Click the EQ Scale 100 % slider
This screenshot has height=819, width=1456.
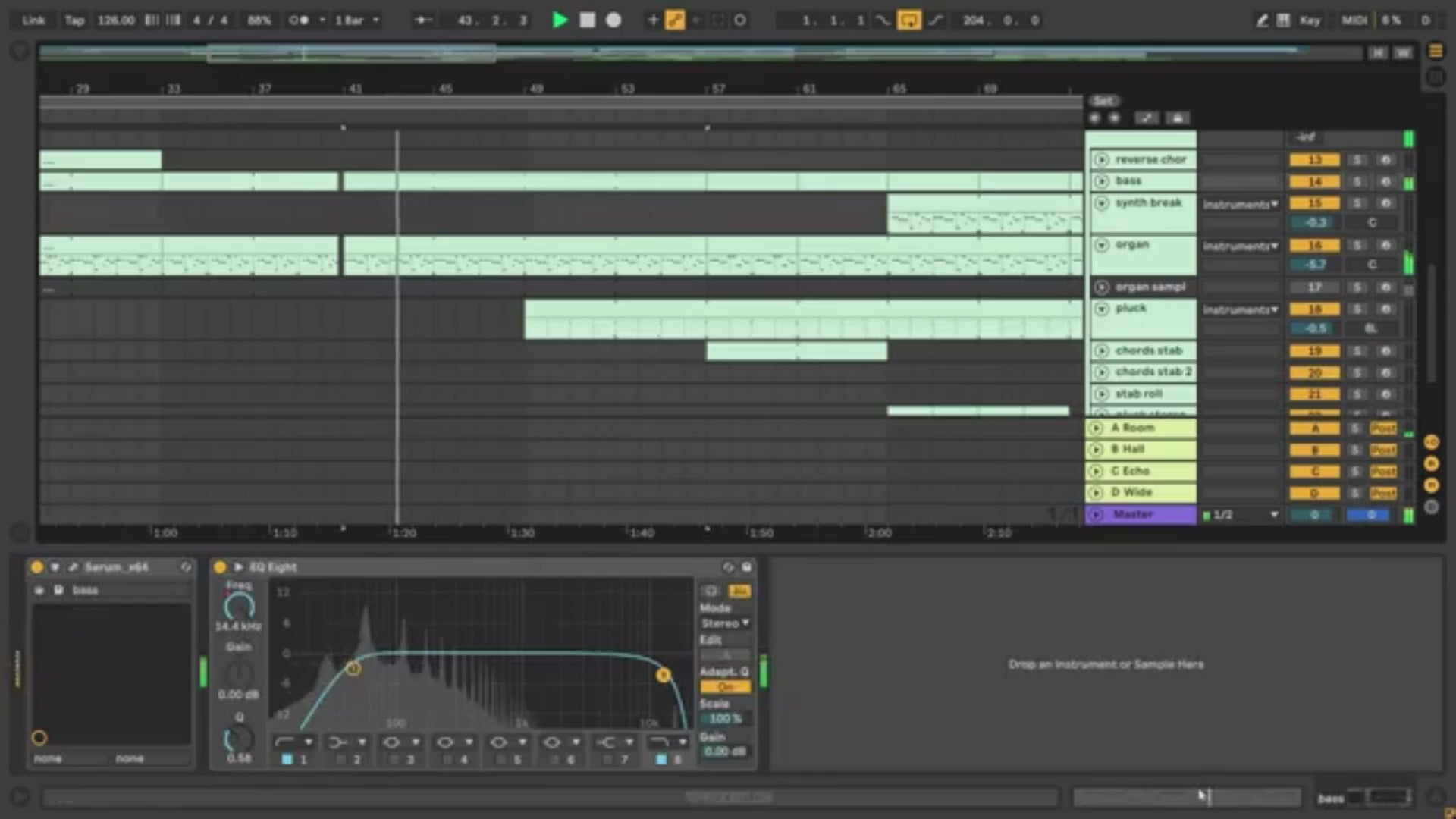click(x=725, y=719)
